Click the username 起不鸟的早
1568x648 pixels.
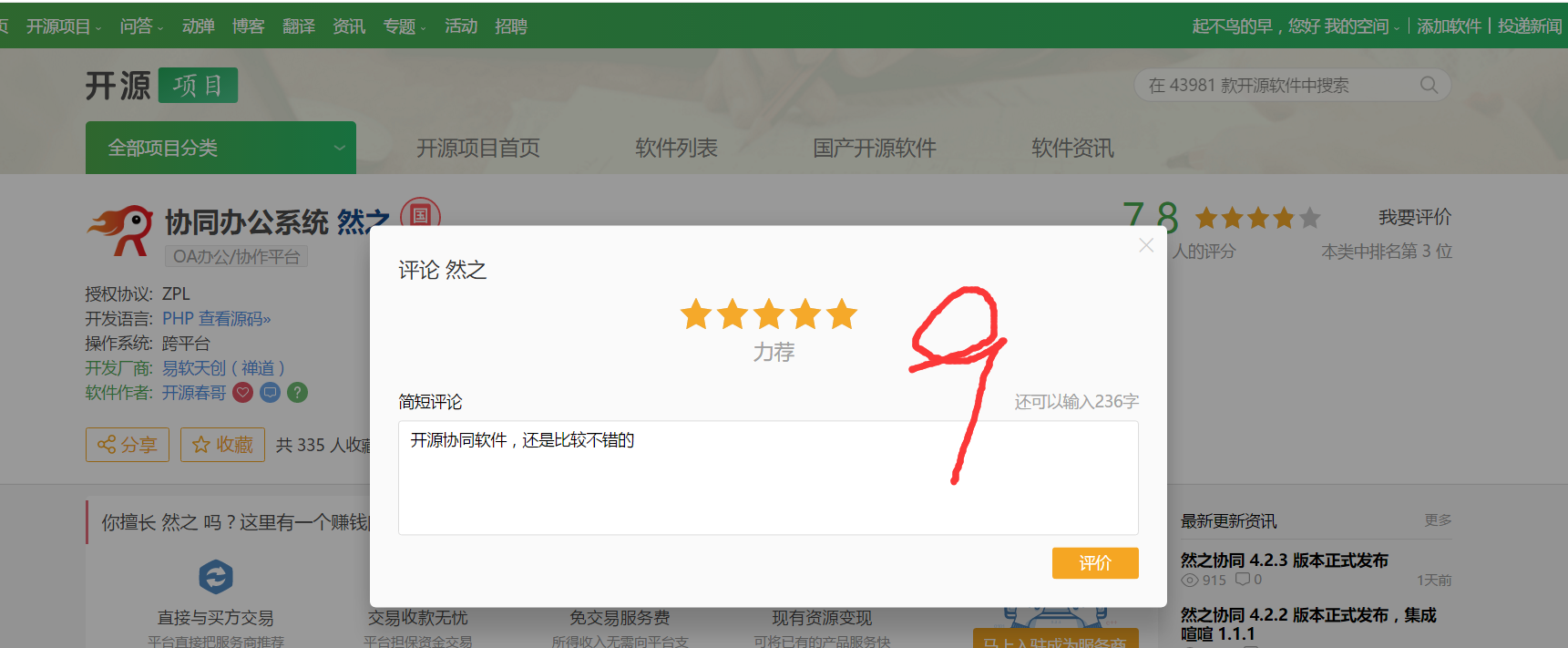click(1232, 26)
